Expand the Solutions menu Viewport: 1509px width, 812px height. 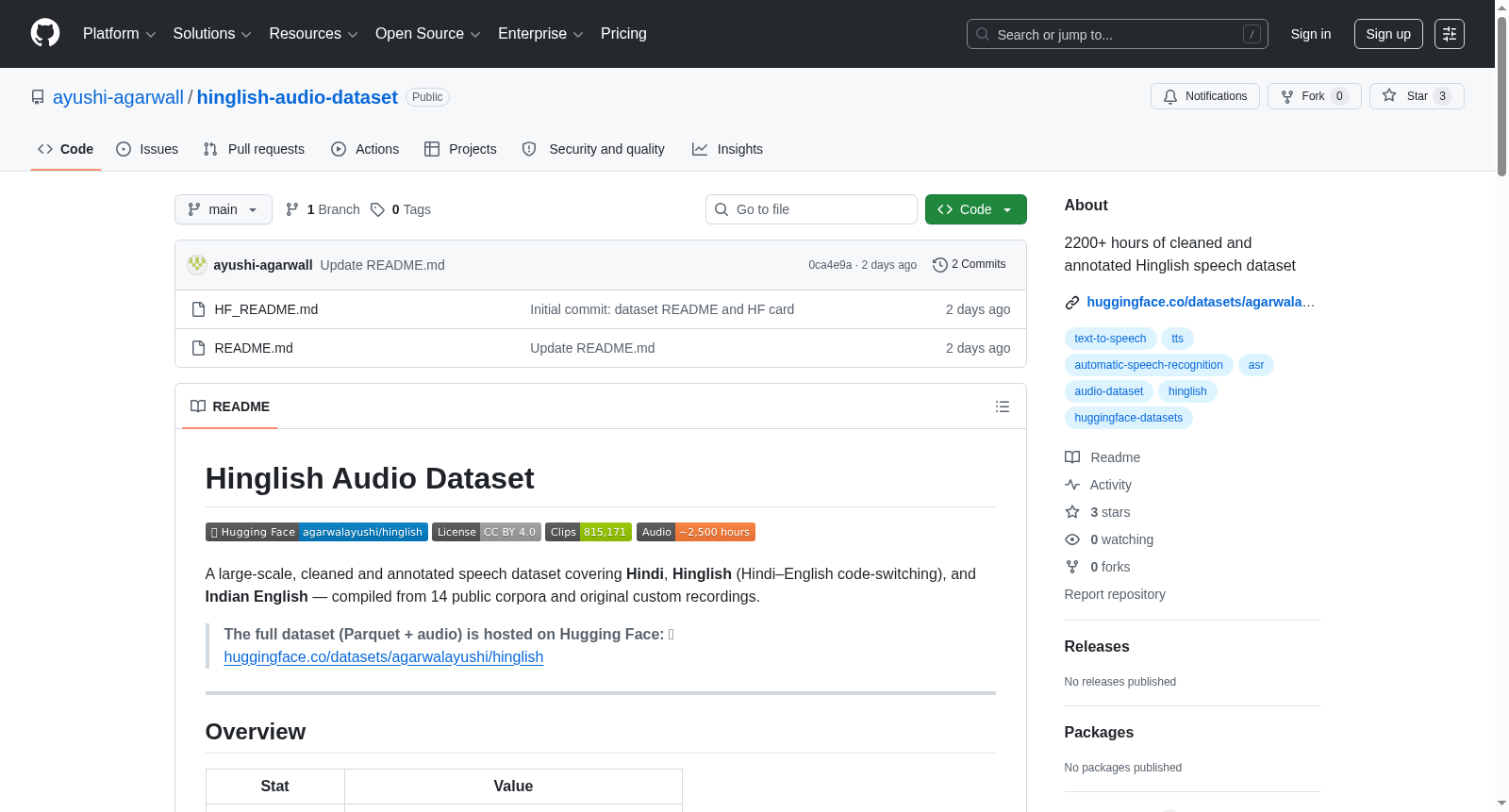[212, 34]
